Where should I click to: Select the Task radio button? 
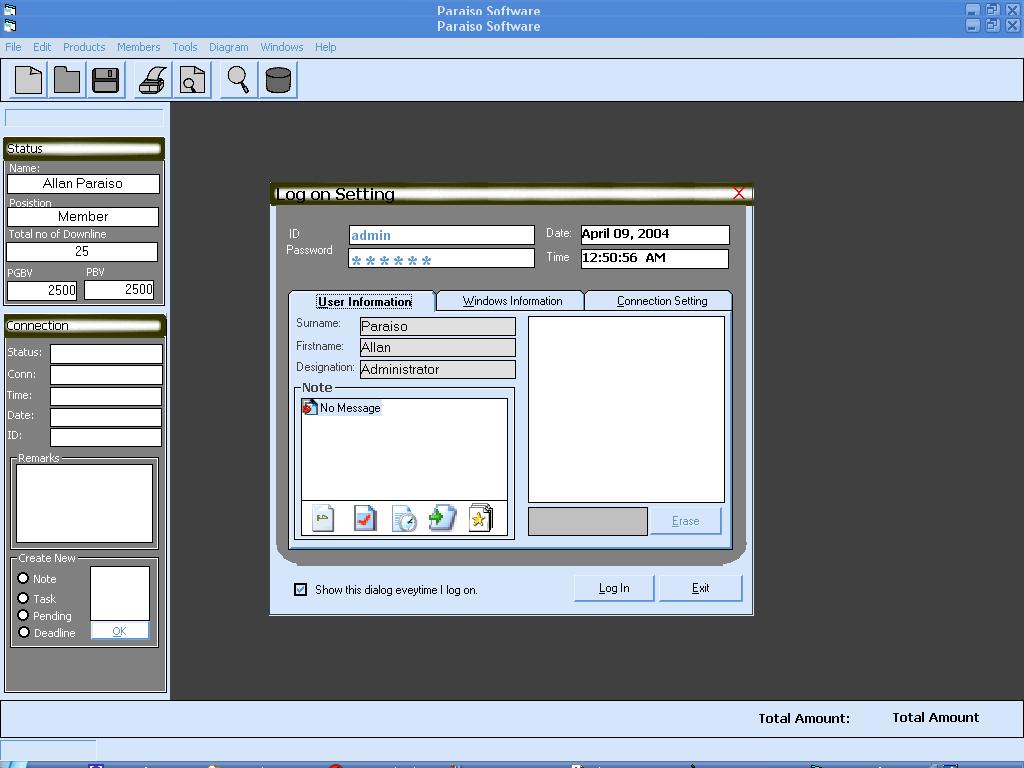pyautogui.click(x=24, y=598)
